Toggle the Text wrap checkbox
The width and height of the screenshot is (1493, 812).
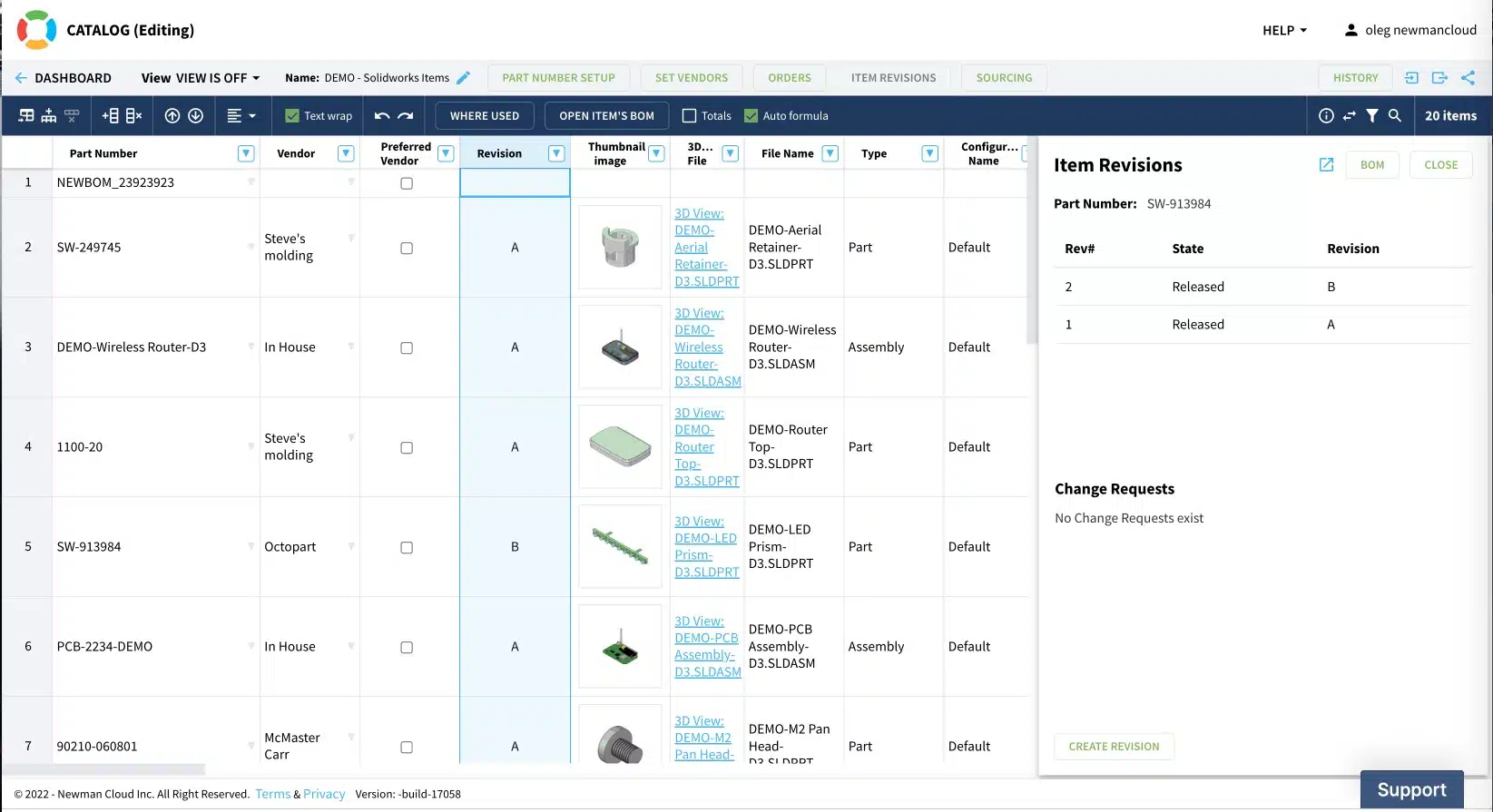(292, 116)
